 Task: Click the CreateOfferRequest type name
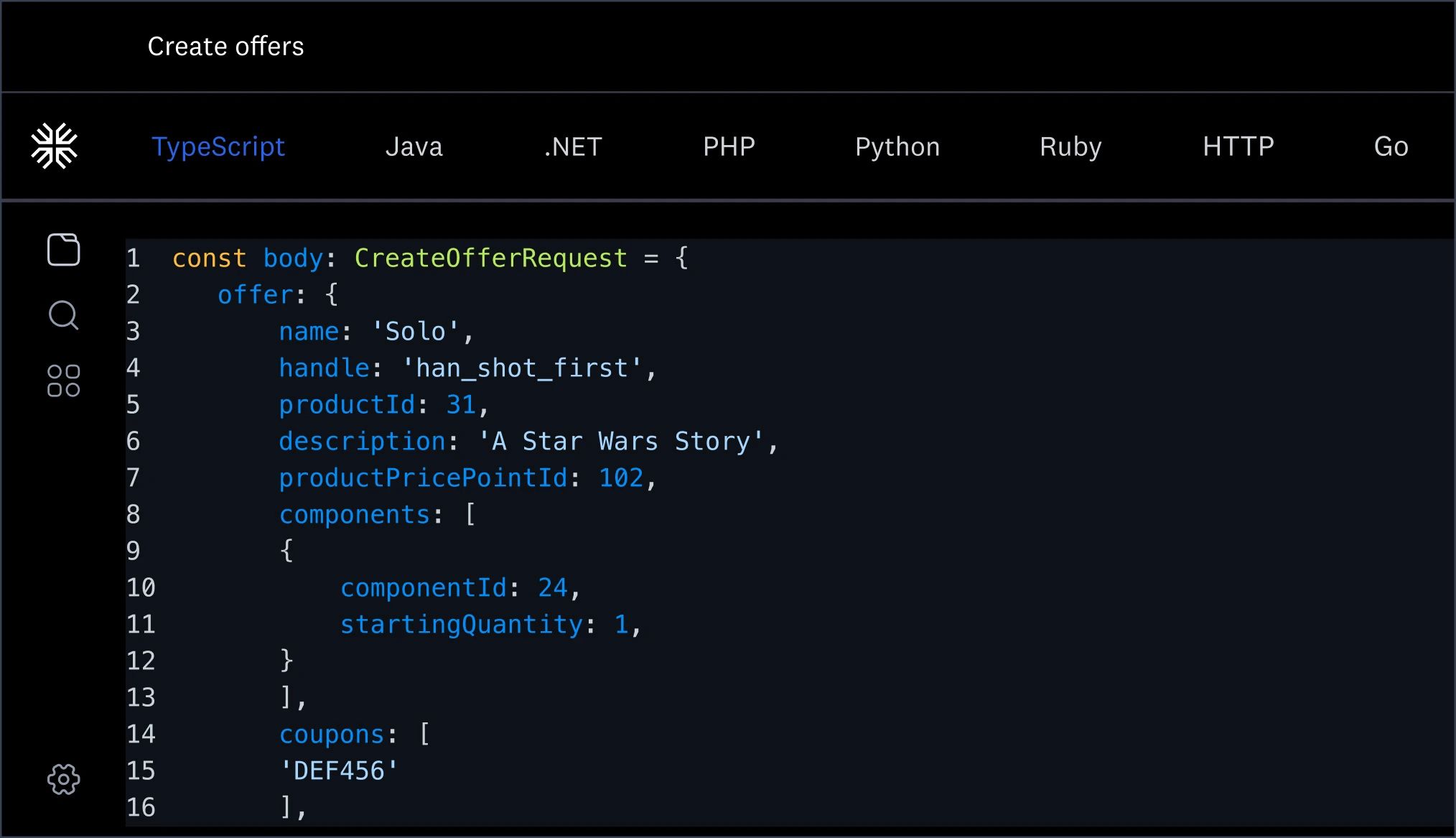point(490,258)
